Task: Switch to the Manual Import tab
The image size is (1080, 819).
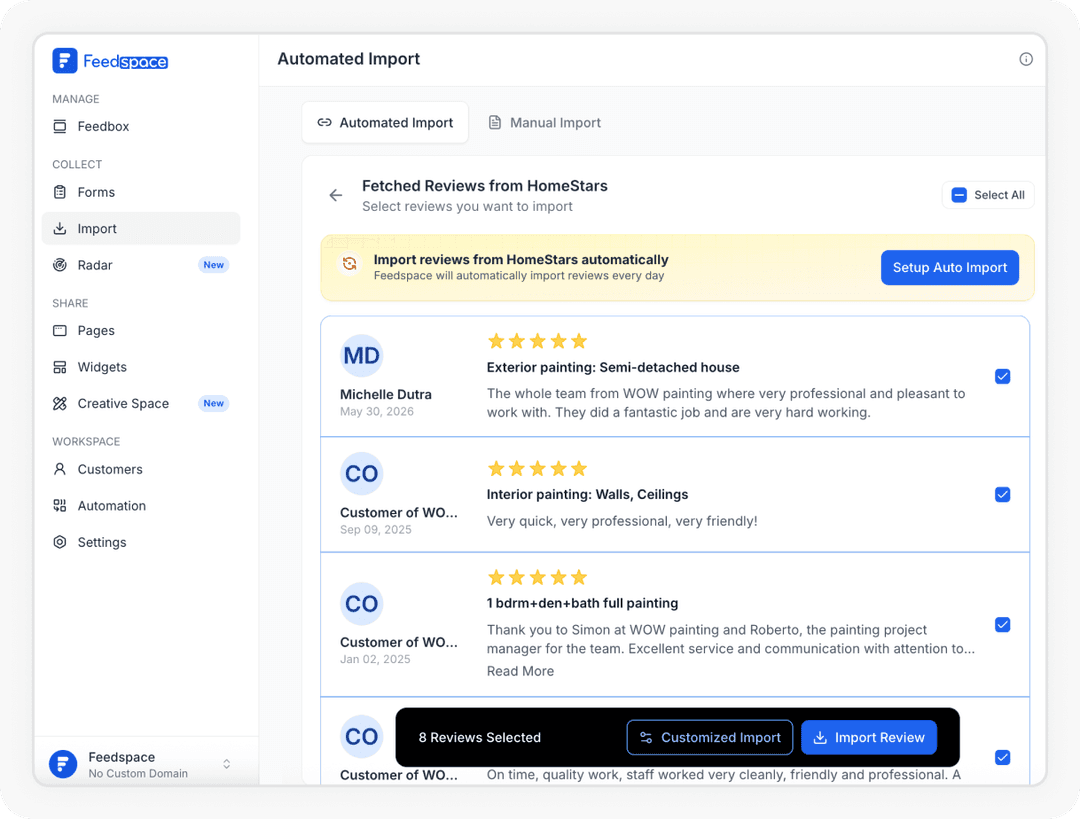Action: click(x=544, y=123)
